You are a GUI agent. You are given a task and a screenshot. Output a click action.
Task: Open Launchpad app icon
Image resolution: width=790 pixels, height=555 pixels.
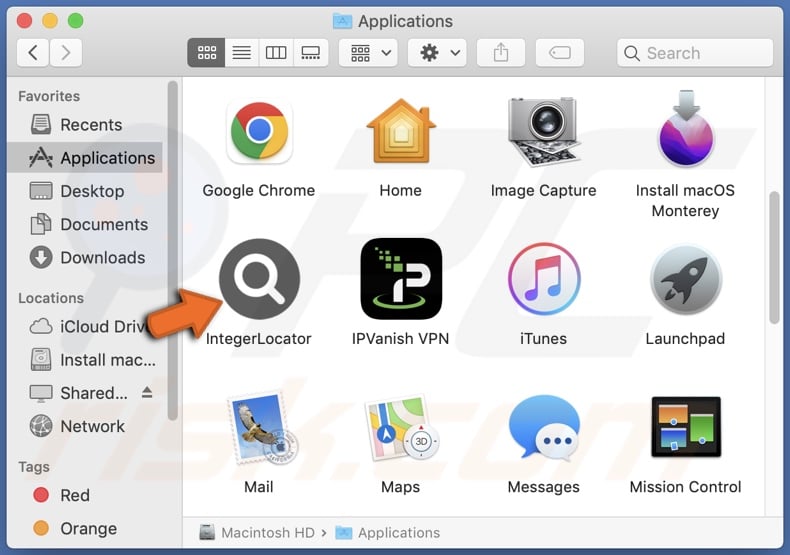pos(686,280)
